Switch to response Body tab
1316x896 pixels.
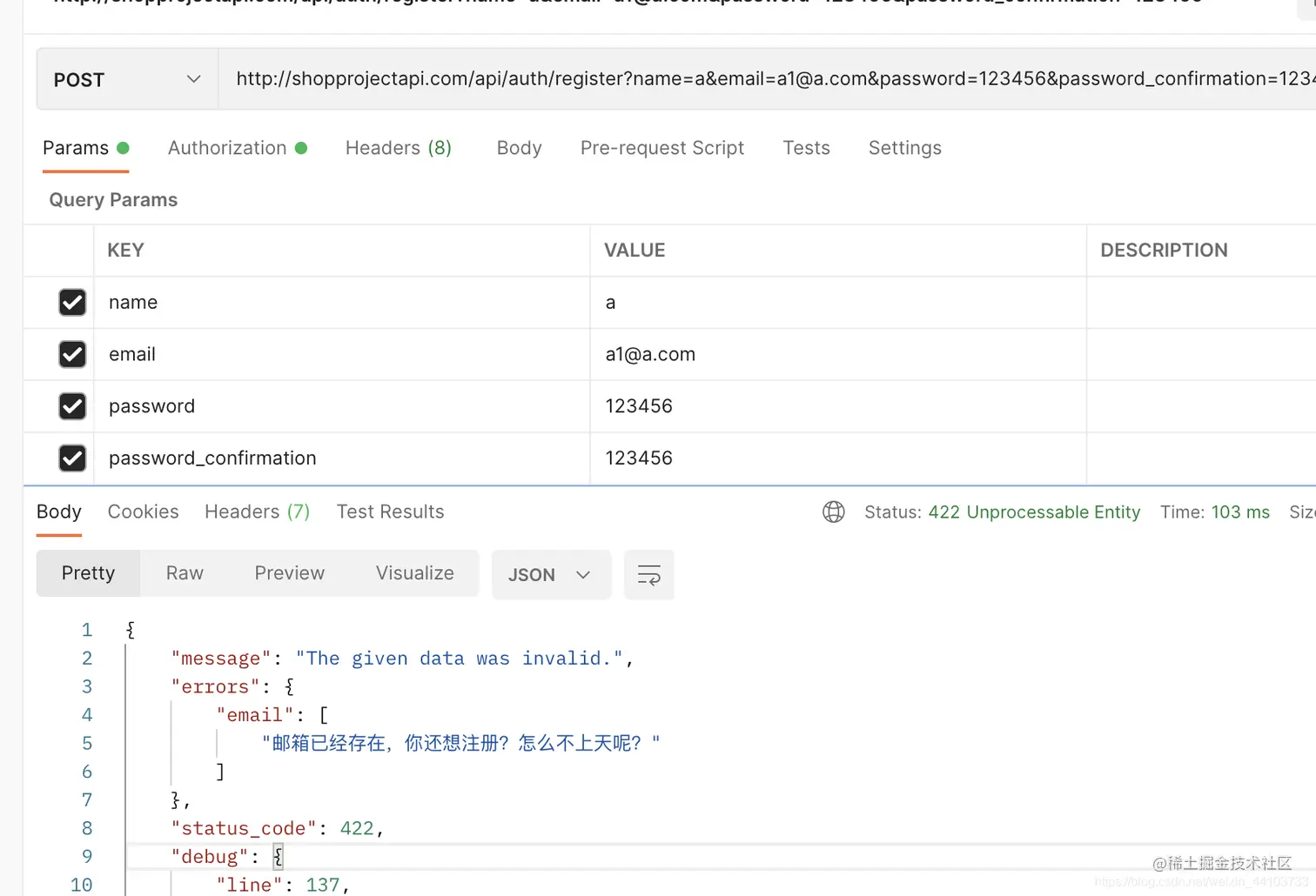(59, 512)
